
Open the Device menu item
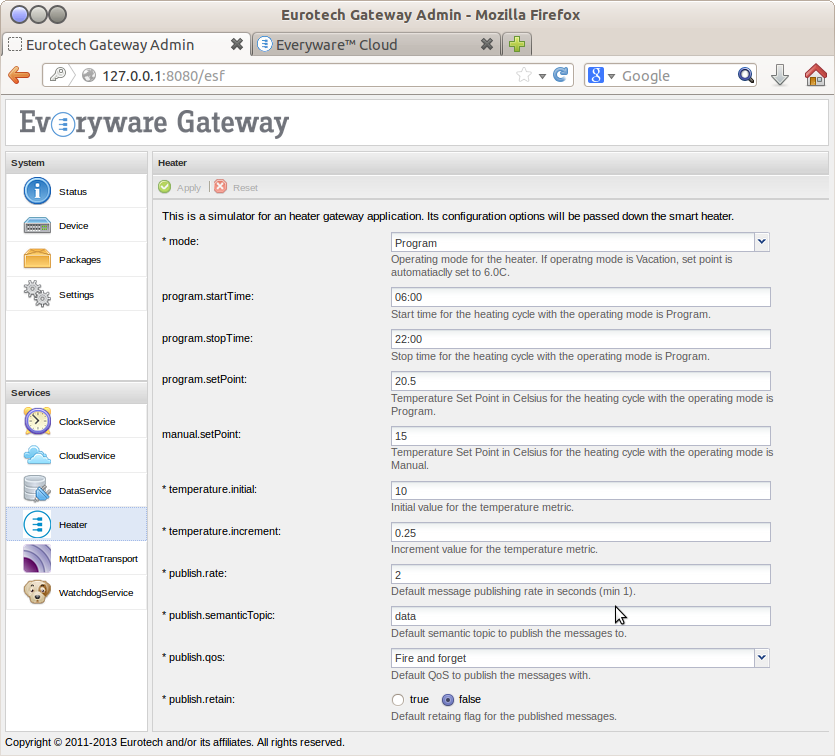77,225
